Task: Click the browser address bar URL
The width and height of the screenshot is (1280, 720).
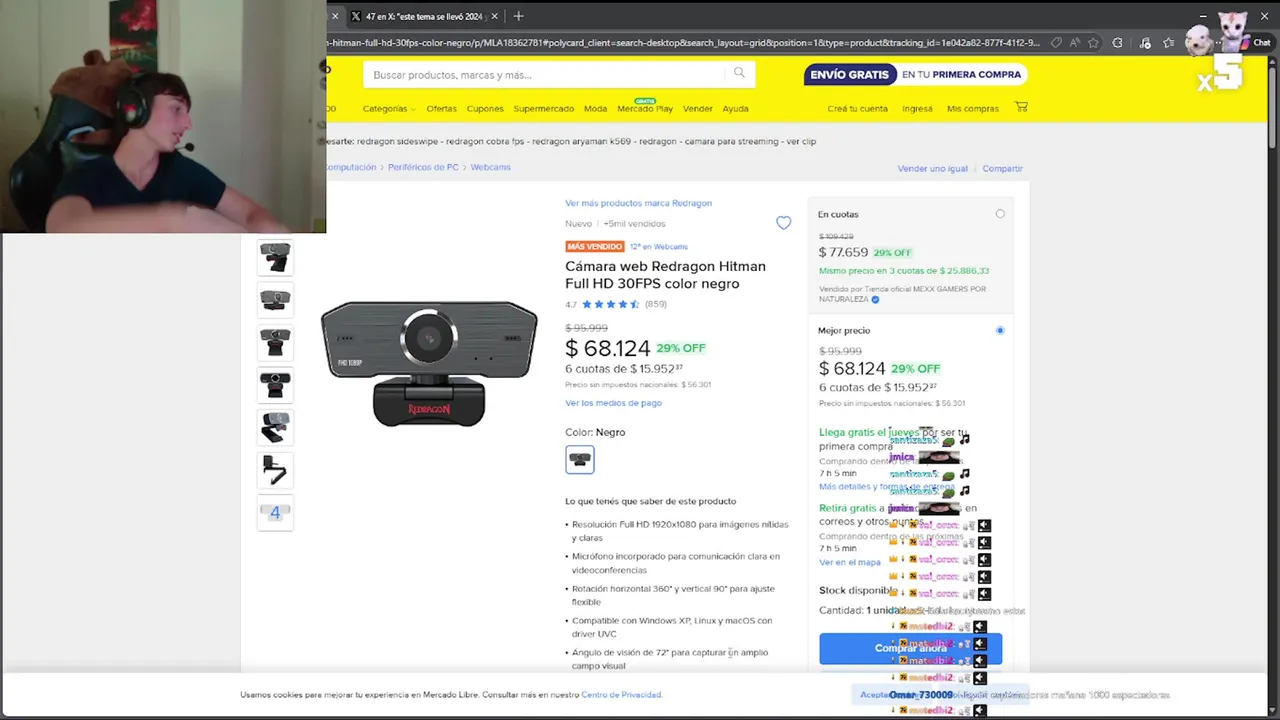Action: click(x=685, y=43)
